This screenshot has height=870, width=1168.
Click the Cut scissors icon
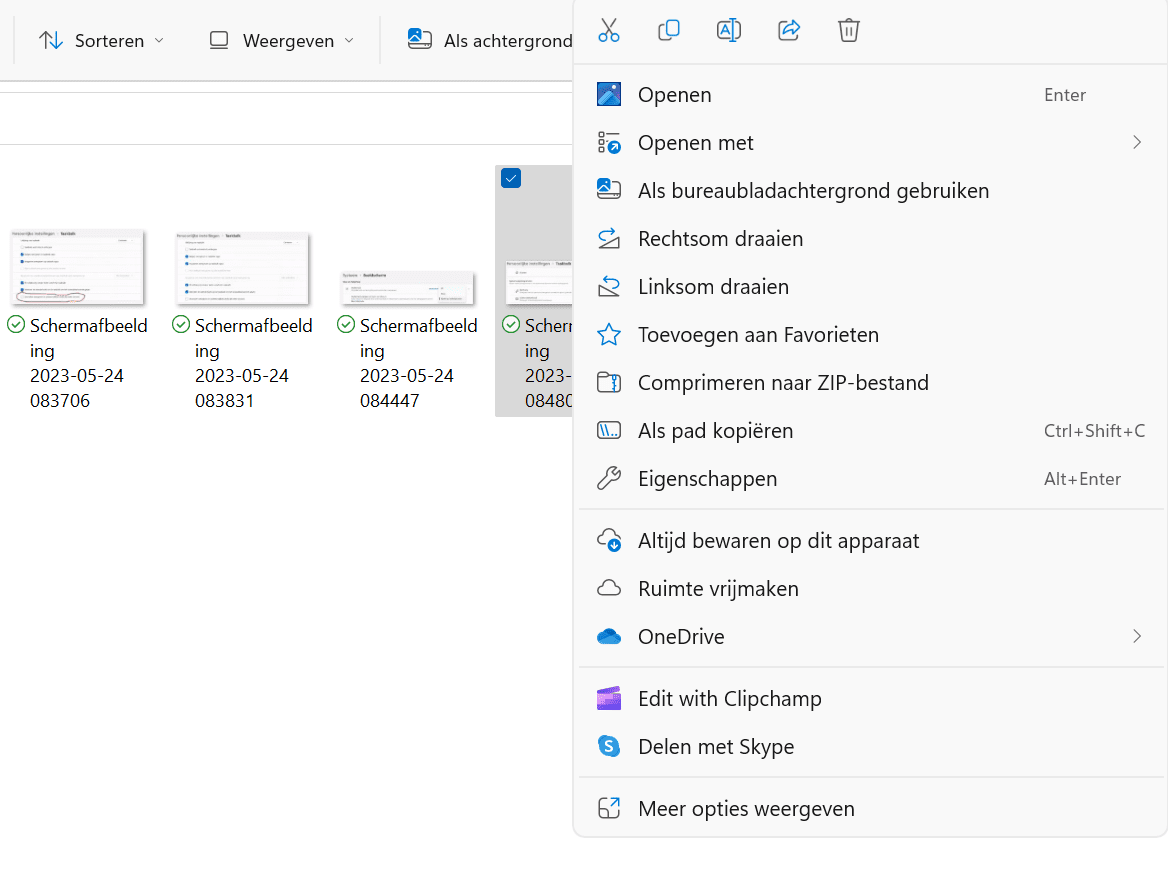pyautogui.click(x=609, y=31)
